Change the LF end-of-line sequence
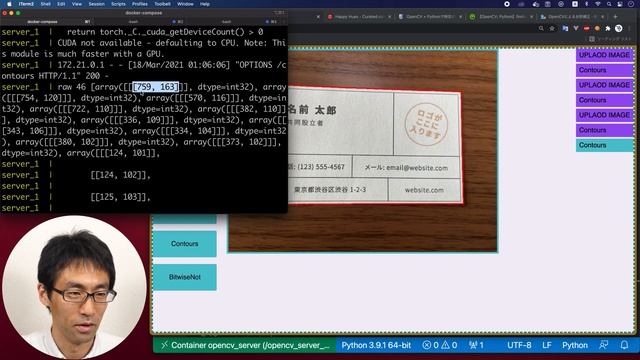 pos(547,345)
